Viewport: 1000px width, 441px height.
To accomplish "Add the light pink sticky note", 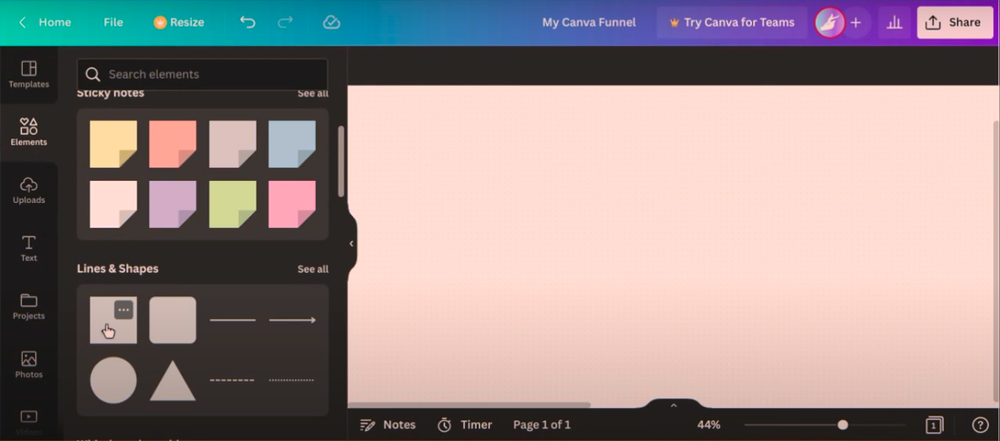I will click(113, 204).
